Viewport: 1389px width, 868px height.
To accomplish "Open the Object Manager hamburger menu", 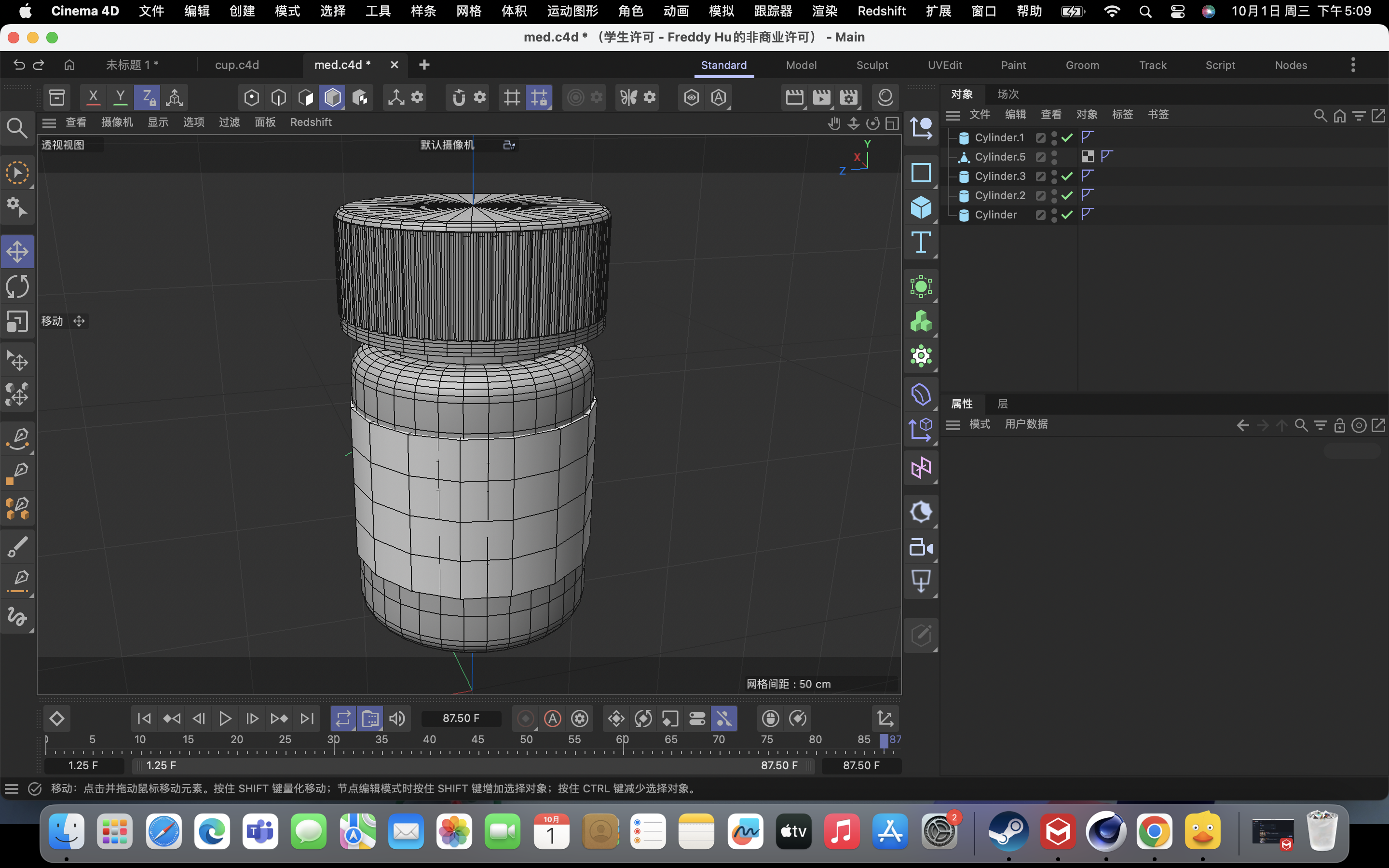I will 953,115.
